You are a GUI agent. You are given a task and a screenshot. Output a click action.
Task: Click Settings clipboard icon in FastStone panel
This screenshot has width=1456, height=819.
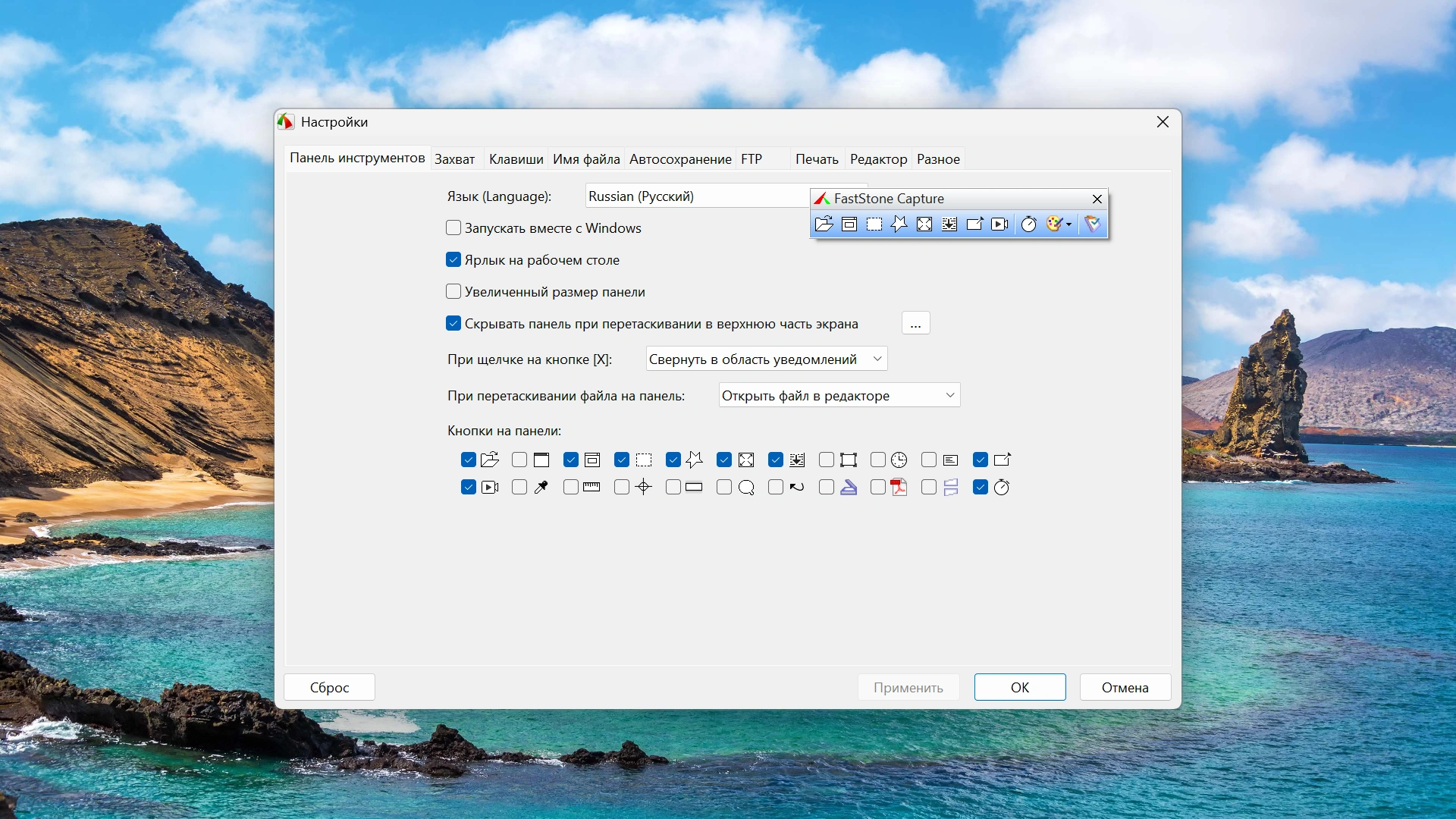pos(1092,224)
